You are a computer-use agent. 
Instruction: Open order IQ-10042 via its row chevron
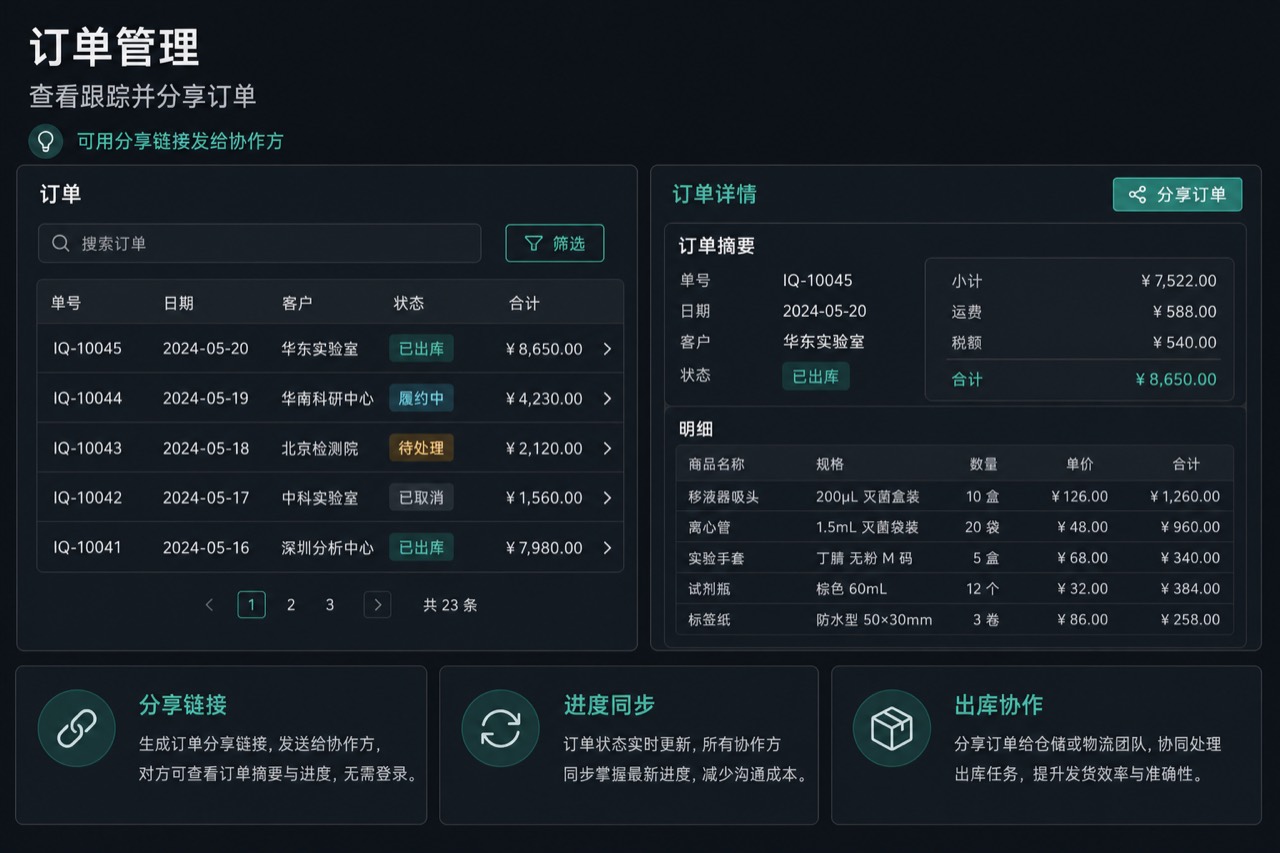(x=607, y=498)
